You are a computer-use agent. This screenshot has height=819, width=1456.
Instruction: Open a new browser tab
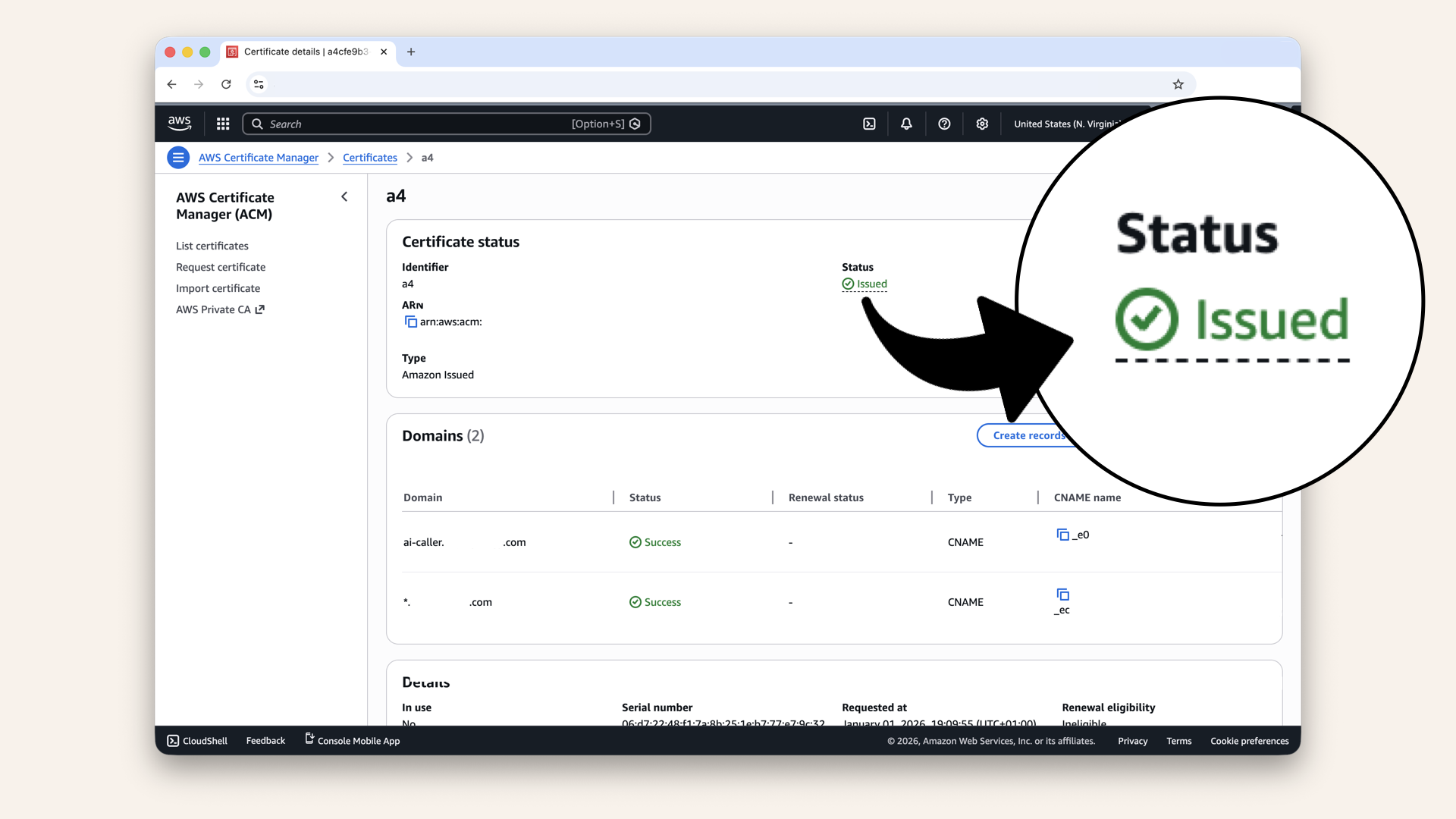click(x=411, y=52)
